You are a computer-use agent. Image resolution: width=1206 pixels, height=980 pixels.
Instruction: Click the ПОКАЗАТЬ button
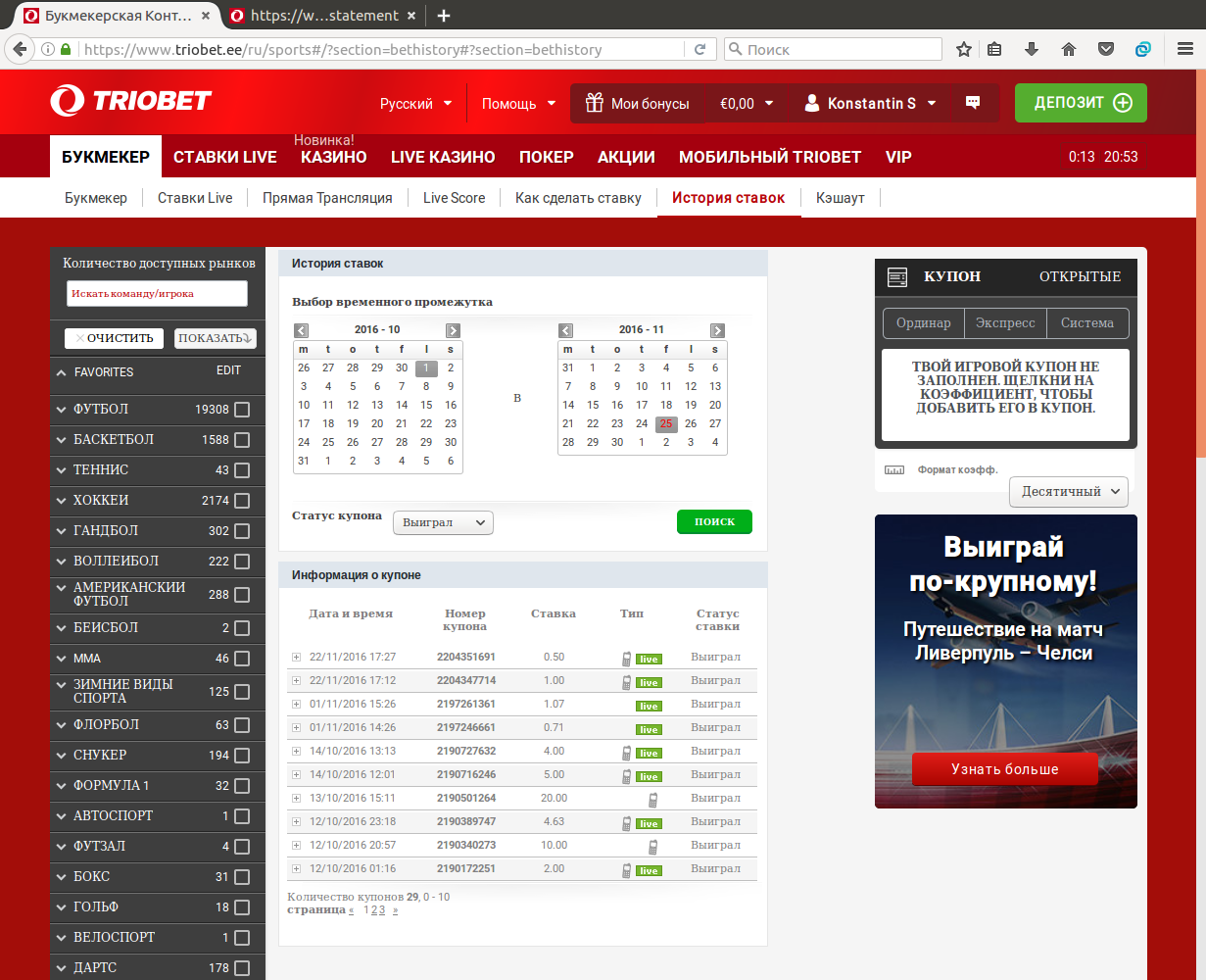coord(216,338)
